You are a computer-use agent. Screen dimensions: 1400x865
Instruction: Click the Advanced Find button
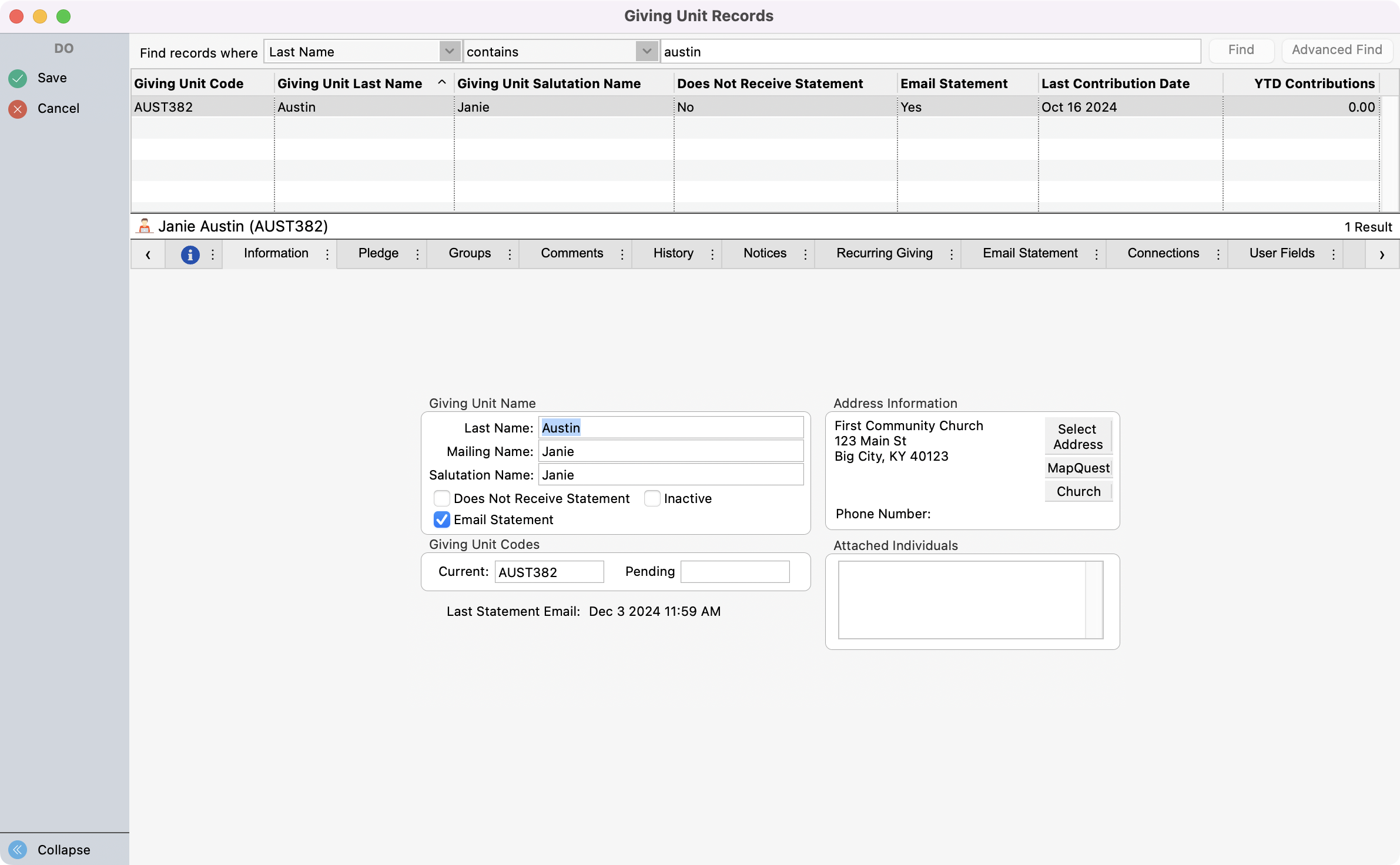1337,50
